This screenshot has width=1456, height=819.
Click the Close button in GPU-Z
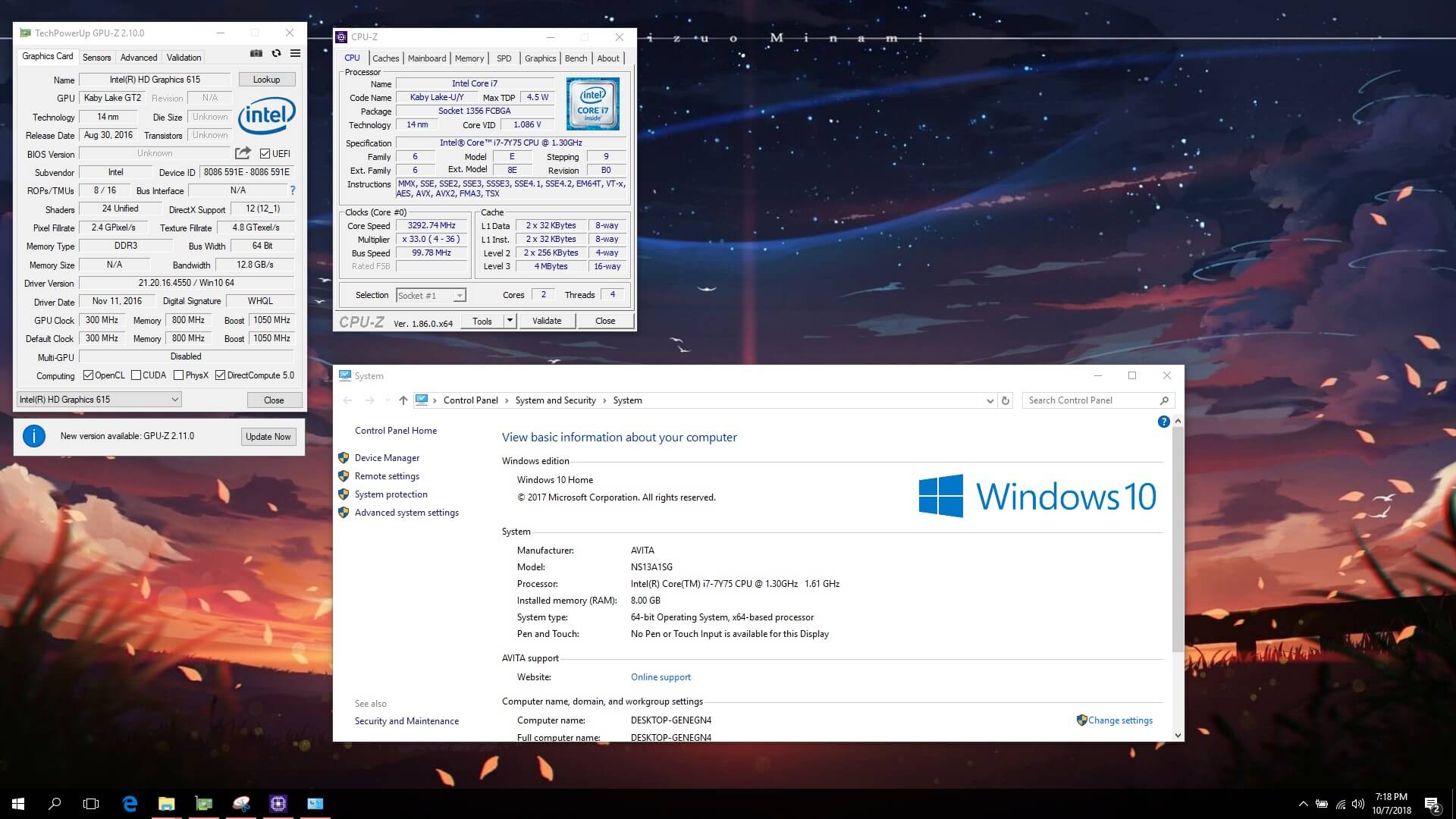click(274, 400)
